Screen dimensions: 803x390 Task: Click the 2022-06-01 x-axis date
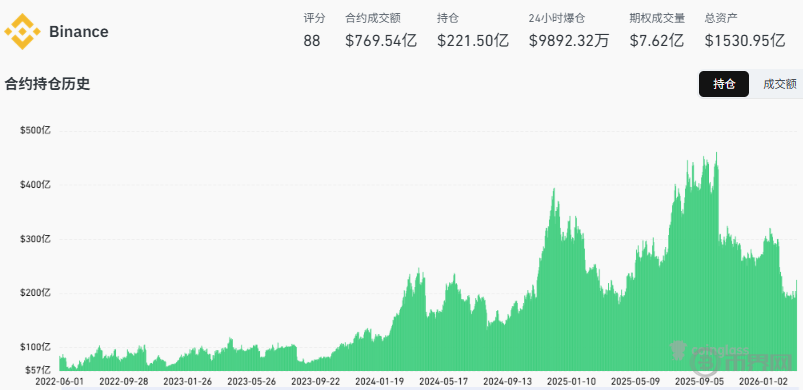tap(60, 381)
